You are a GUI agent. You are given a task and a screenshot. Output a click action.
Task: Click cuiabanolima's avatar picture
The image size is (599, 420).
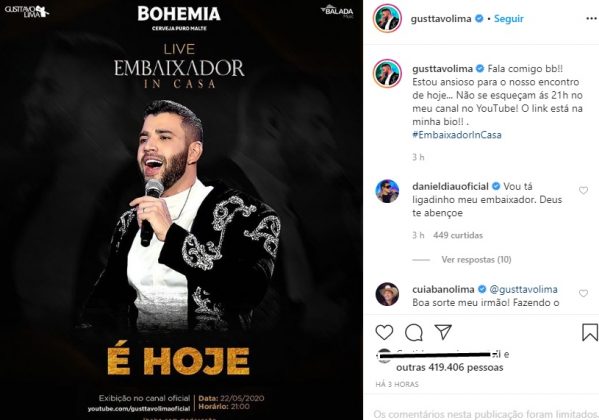387,294
